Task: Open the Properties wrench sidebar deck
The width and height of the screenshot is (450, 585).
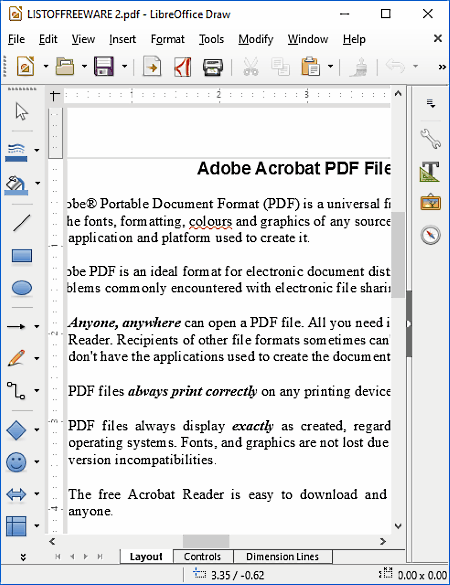Action: tap(431, 138)
